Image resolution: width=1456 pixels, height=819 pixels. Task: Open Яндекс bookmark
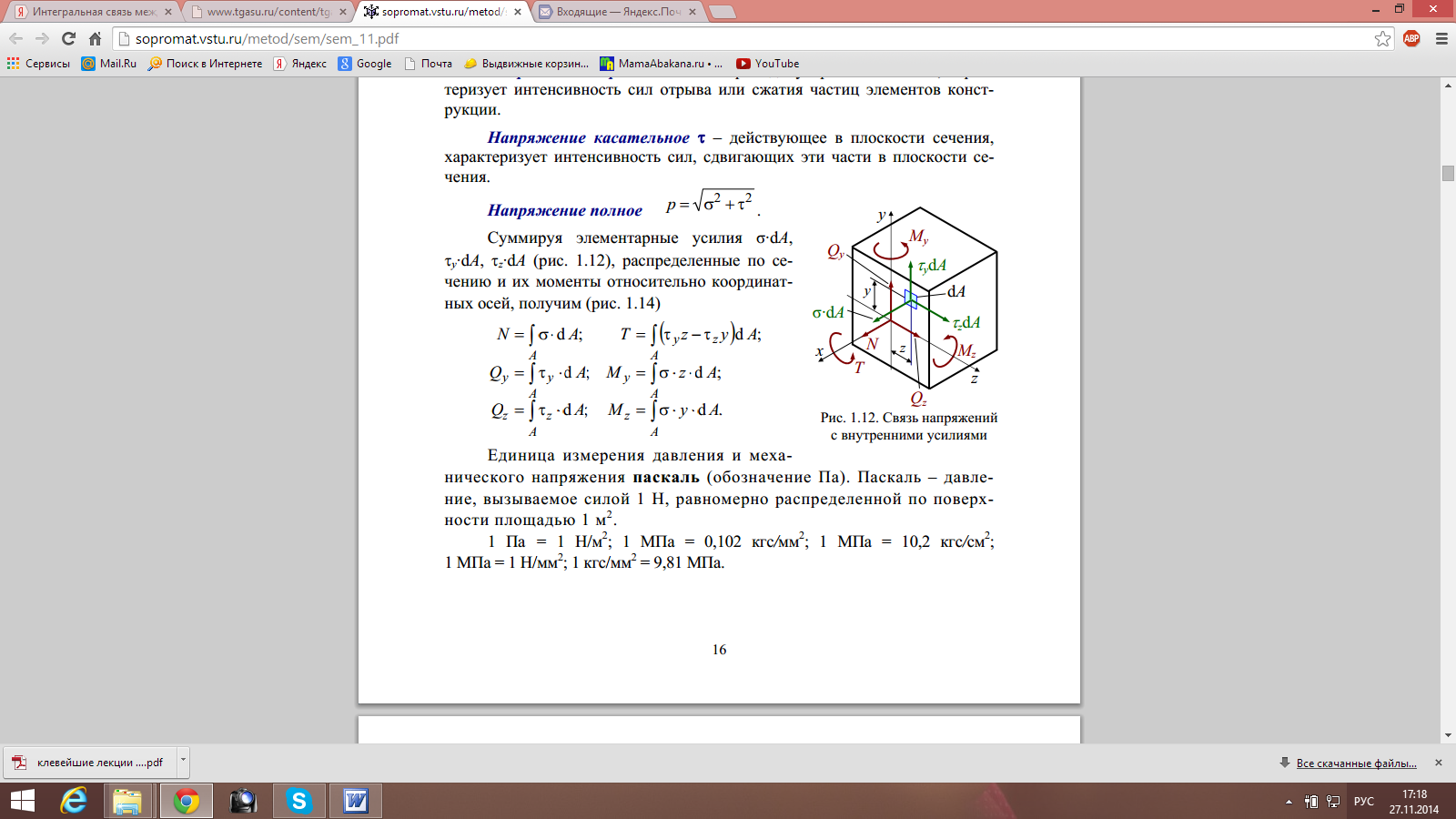coord(300,64)
